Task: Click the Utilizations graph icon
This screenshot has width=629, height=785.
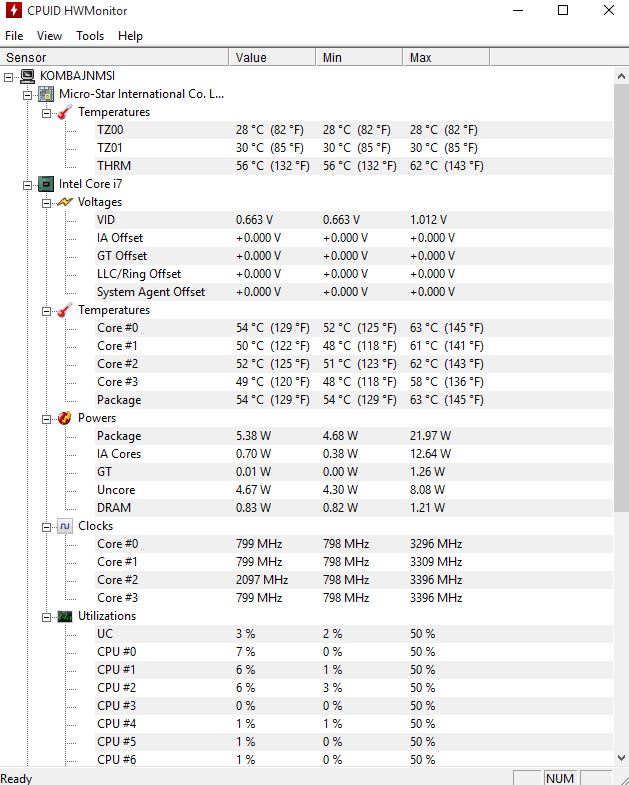Action: (x=65, y=616)
